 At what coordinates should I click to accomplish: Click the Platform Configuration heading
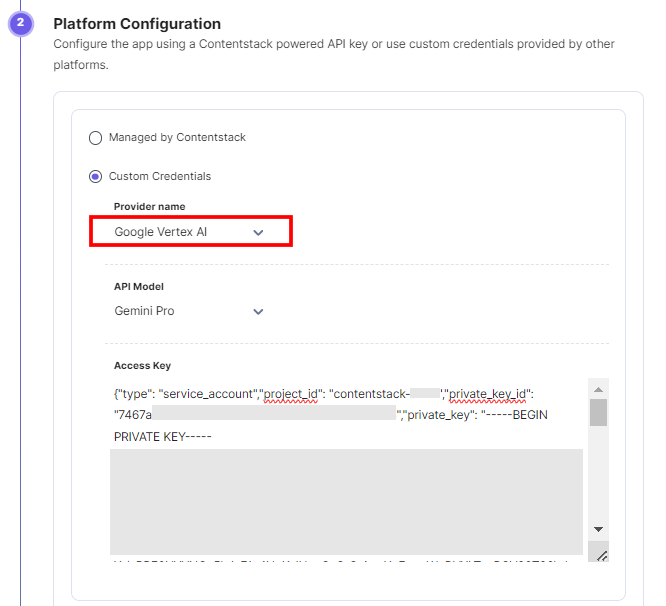[137, 24]
